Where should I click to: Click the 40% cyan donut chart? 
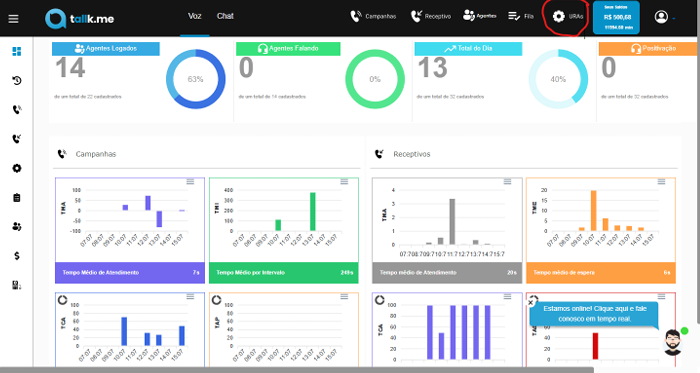coord(558,79)
